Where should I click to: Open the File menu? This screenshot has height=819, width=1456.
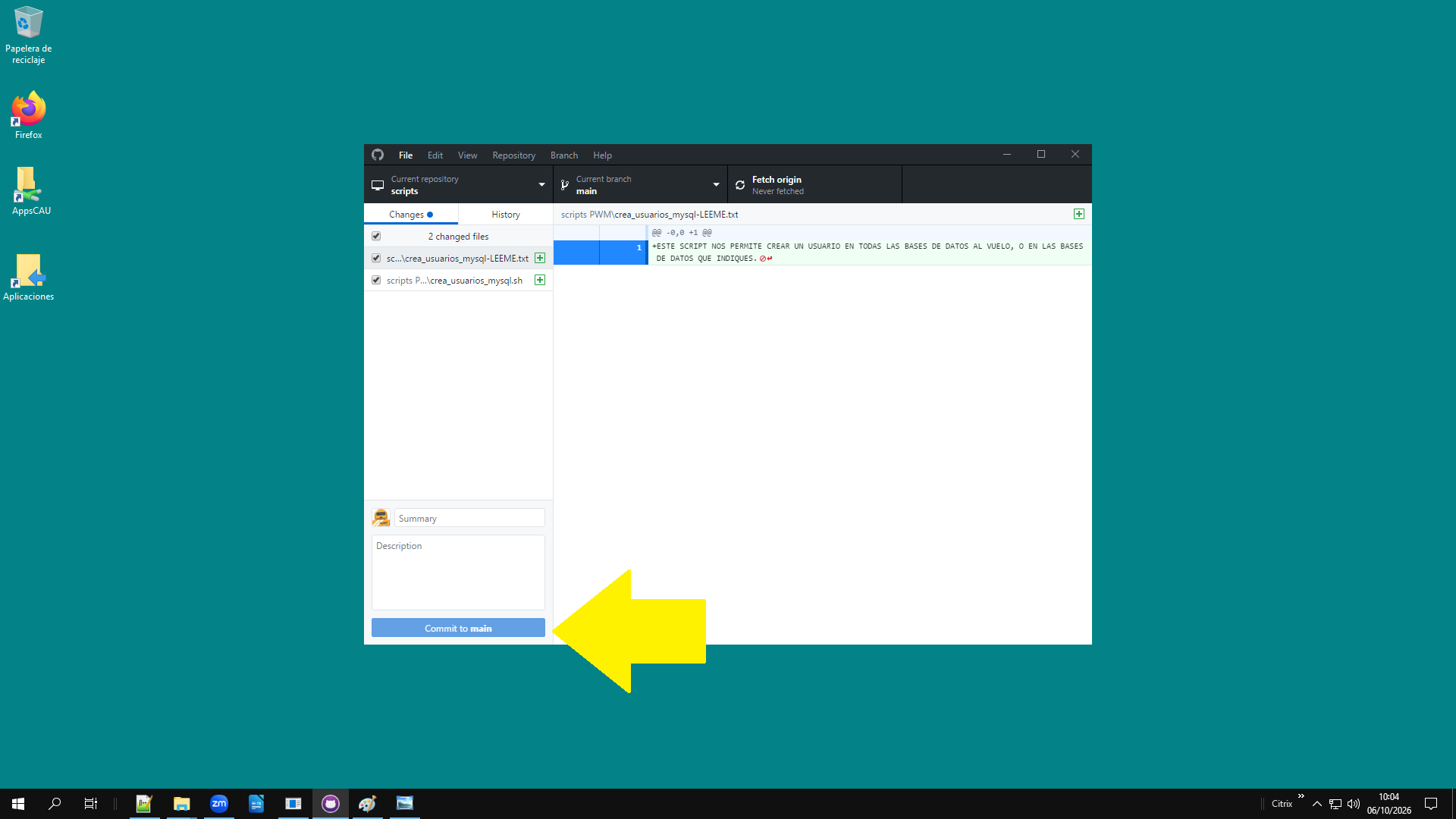pos(406,155)
